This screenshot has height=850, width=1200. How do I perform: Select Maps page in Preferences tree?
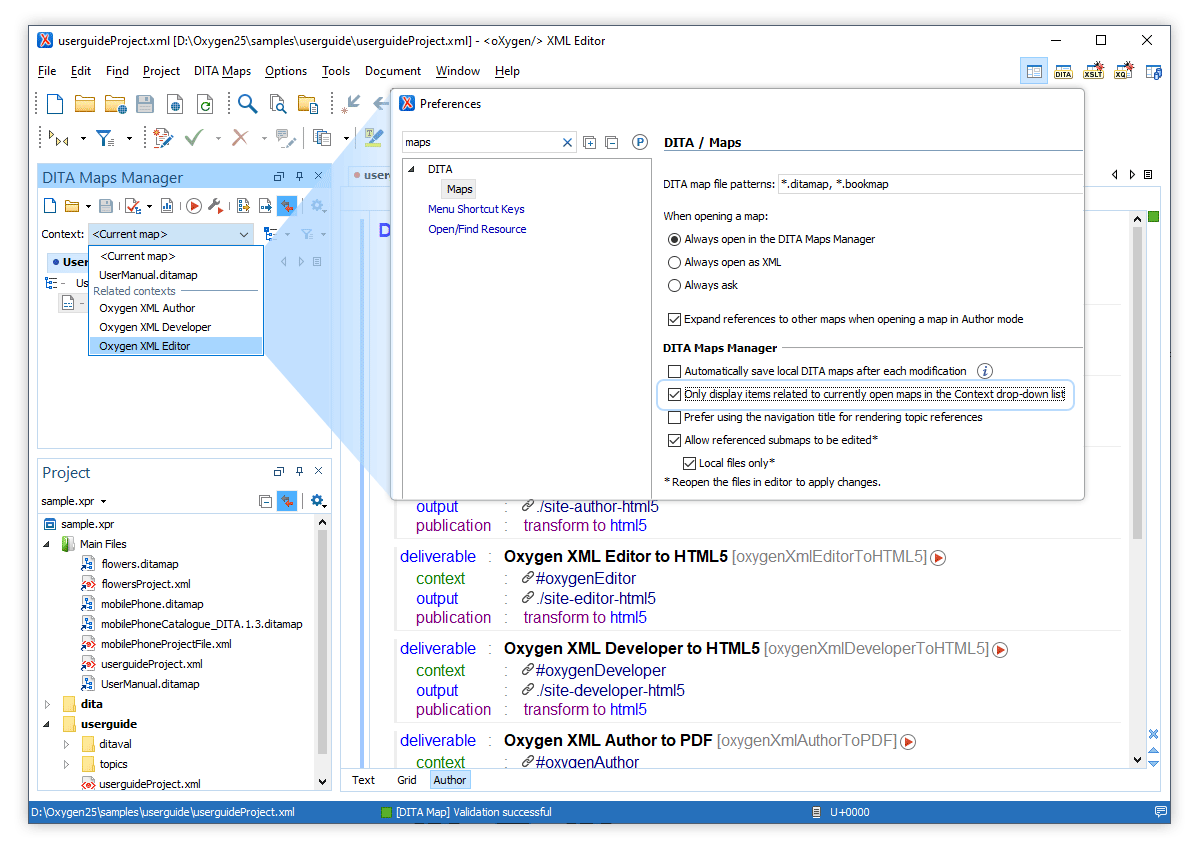pyautogui.click(x=460, y=189)
